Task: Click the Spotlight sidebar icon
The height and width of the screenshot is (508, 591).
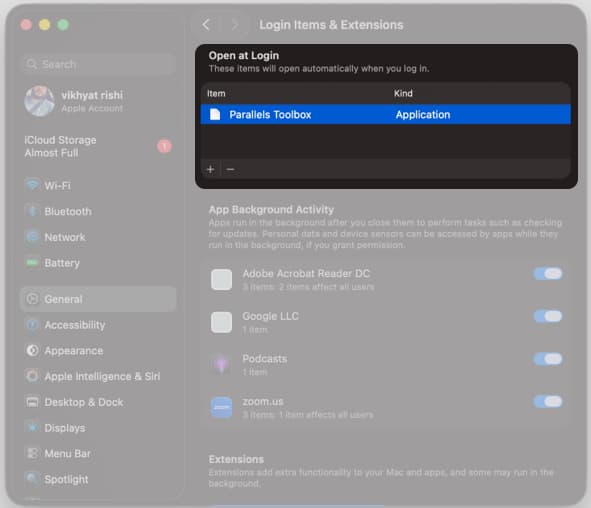Action: [32, 479]
